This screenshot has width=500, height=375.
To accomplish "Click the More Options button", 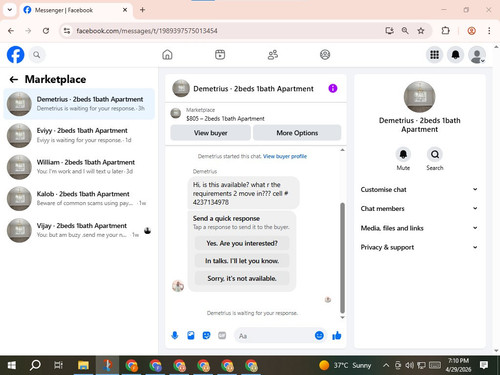I will point(297,133).
